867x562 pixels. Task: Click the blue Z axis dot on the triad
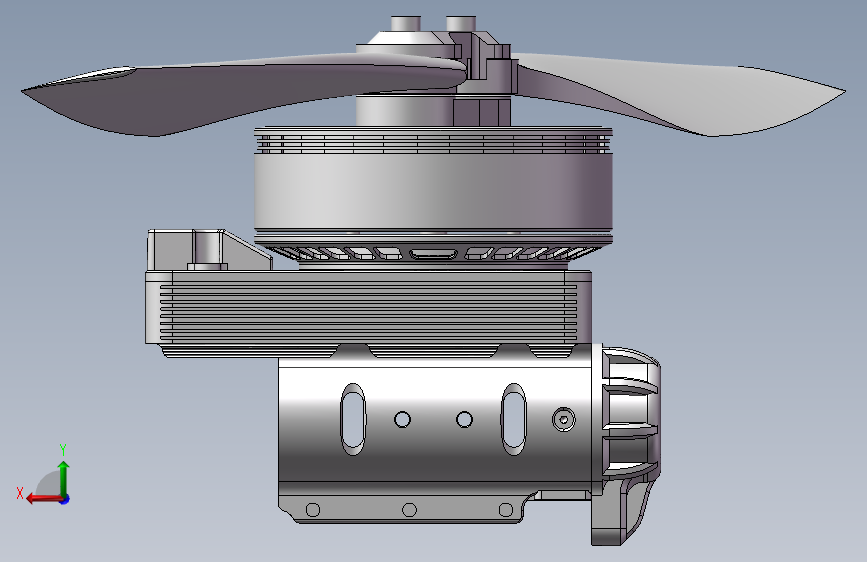click(x=65, y=499)
